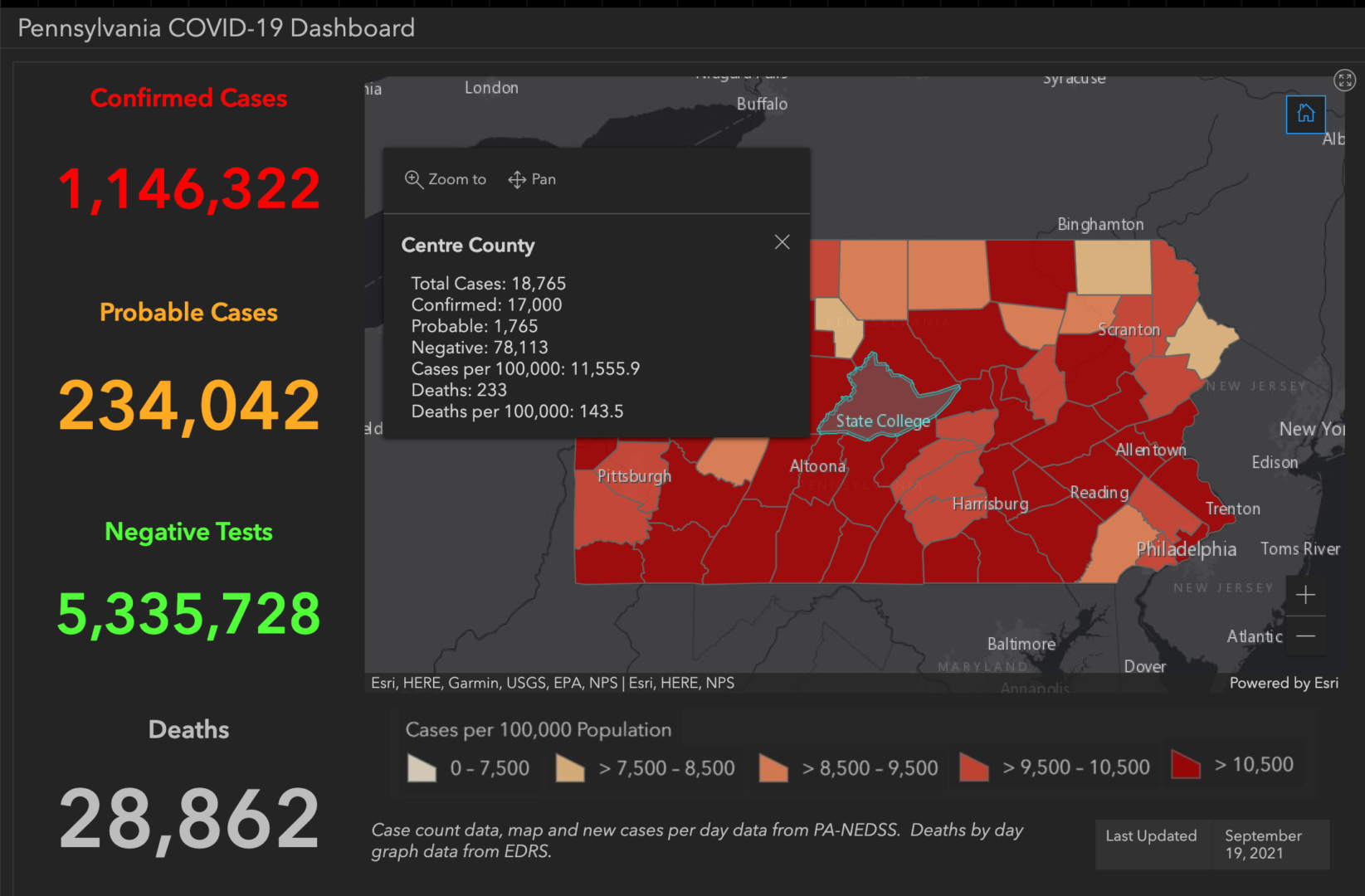Click Total Cases: 18,765 in popup
The image size is (1365, 896).
(x=489, y=284)
